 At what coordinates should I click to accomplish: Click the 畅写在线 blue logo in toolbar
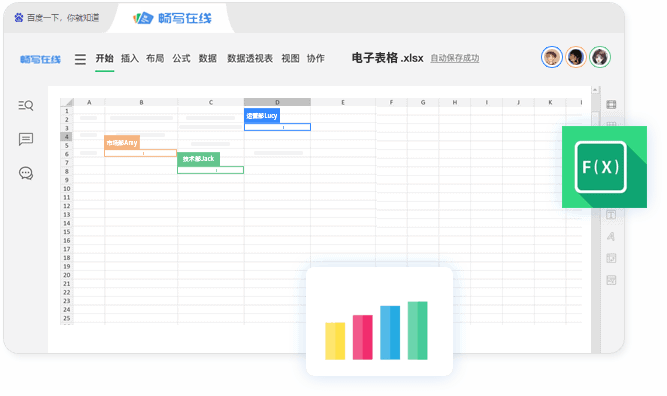coord(40,60)
